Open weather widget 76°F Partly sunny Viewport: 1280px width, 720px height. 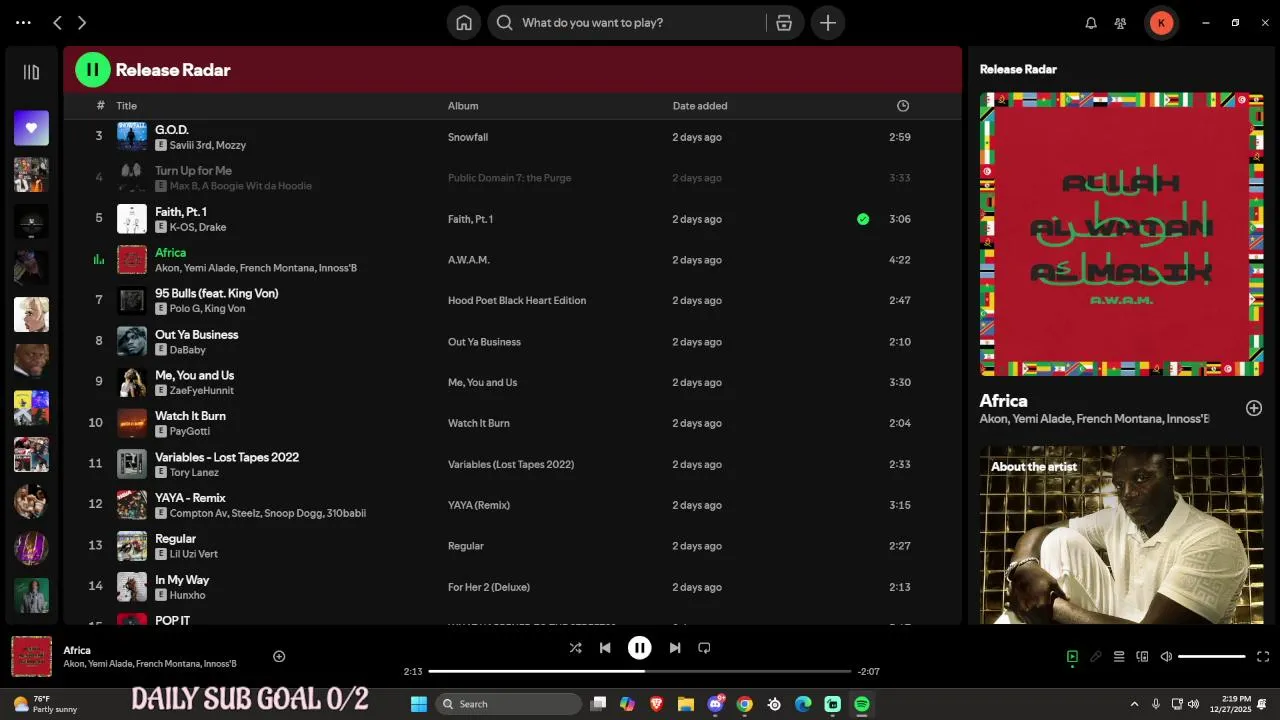[45, 704]
